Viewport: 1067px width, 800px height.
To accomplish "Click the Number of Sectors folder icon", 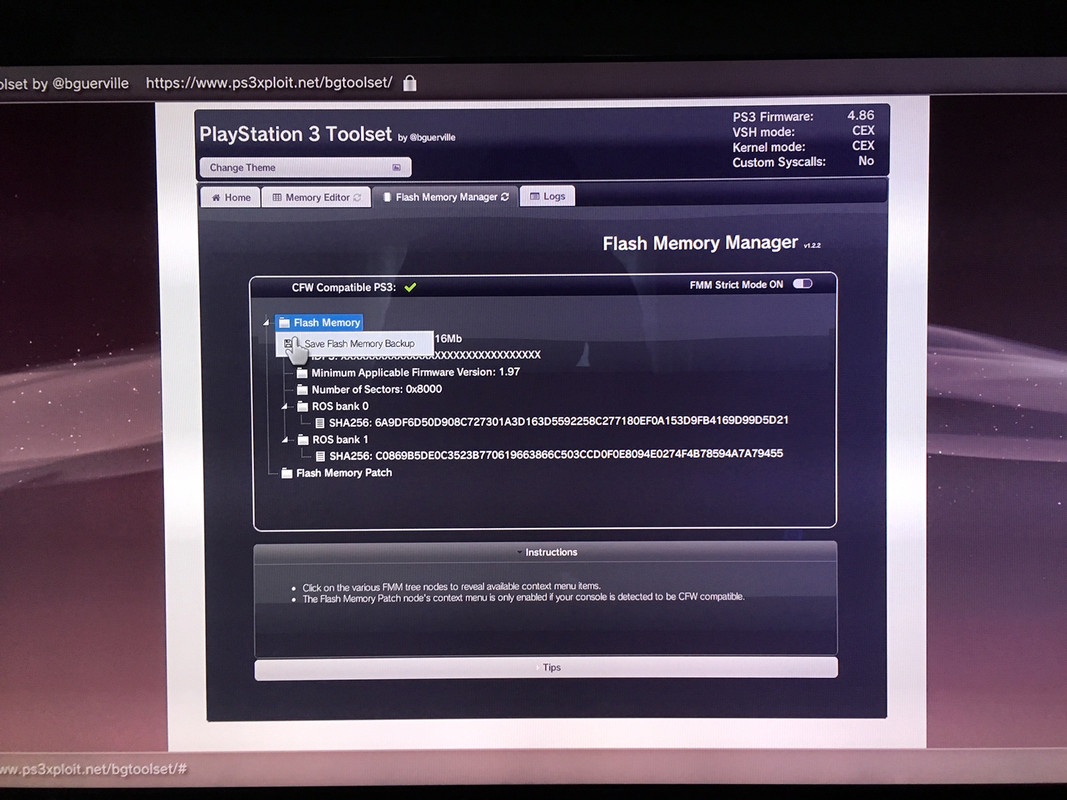I will pyautogui.click(x=302, y=390).
